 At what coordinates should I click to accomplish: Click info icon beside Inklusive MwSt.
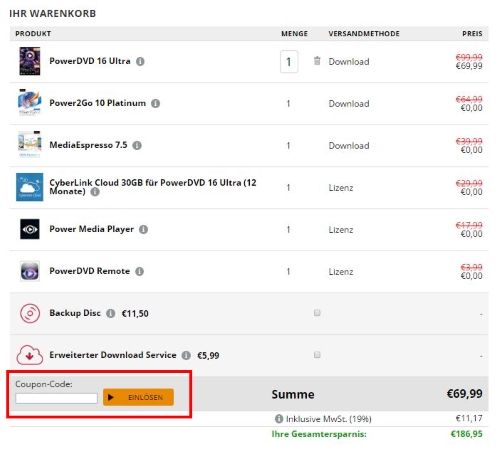click(x=279, y=419)
